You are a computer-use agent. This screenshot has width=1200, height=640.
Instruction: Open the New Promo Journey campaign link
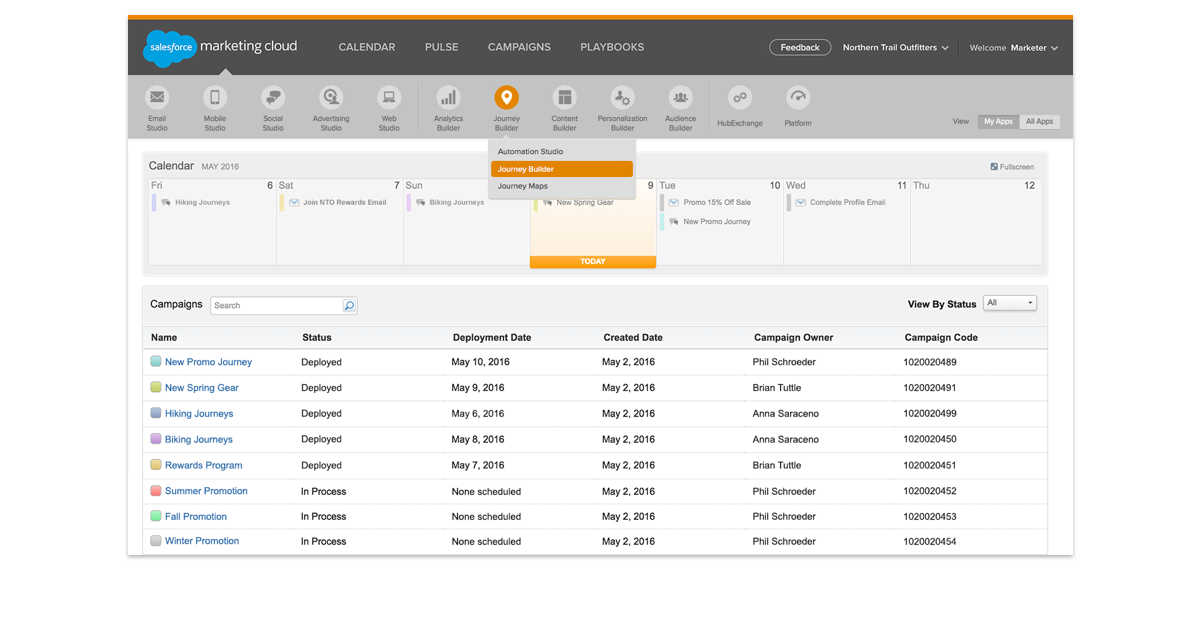tap(208, 362)
